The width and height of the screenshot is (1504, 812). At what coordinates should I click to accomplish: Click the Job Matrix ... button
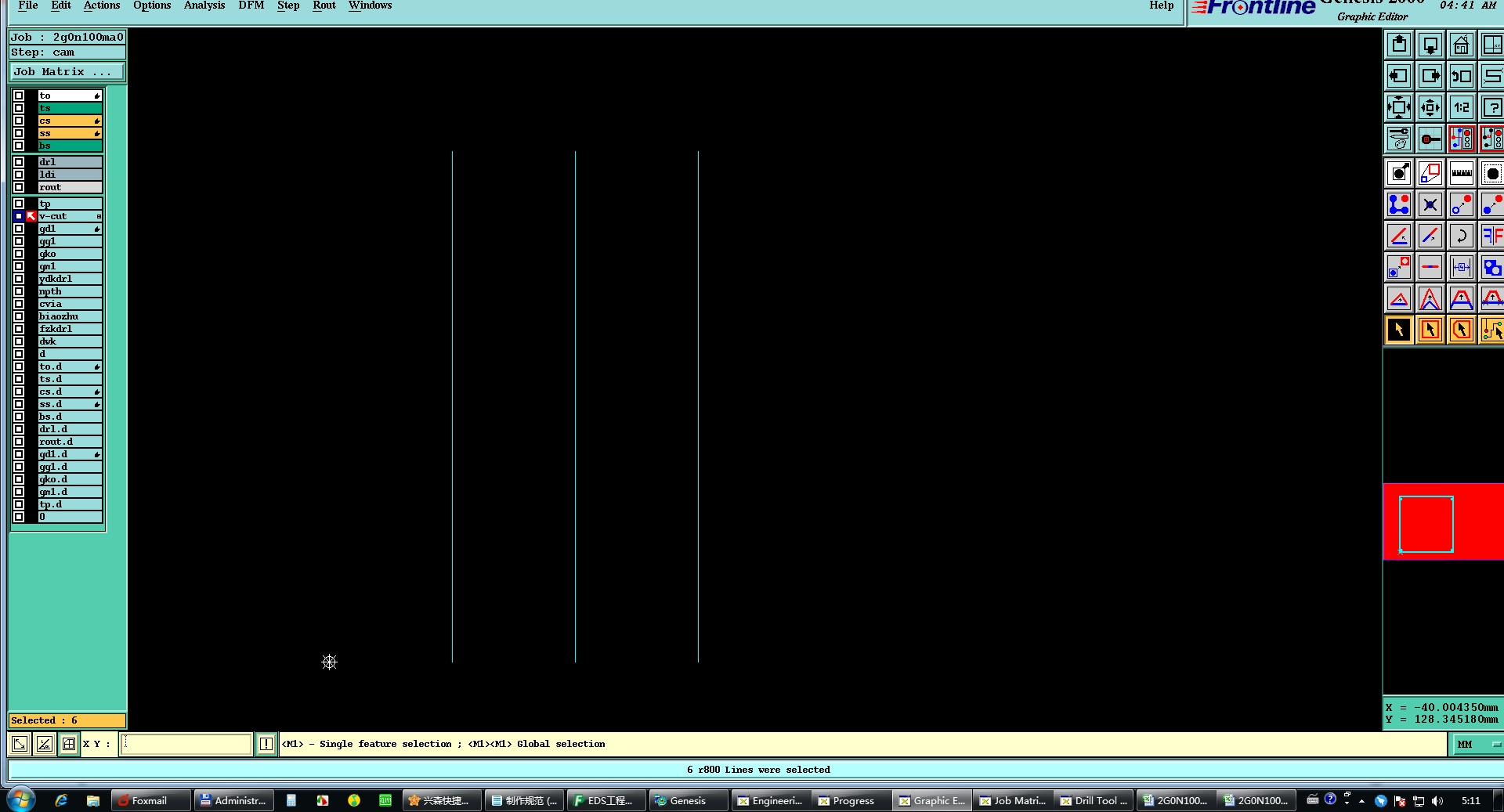pos(67,71)
